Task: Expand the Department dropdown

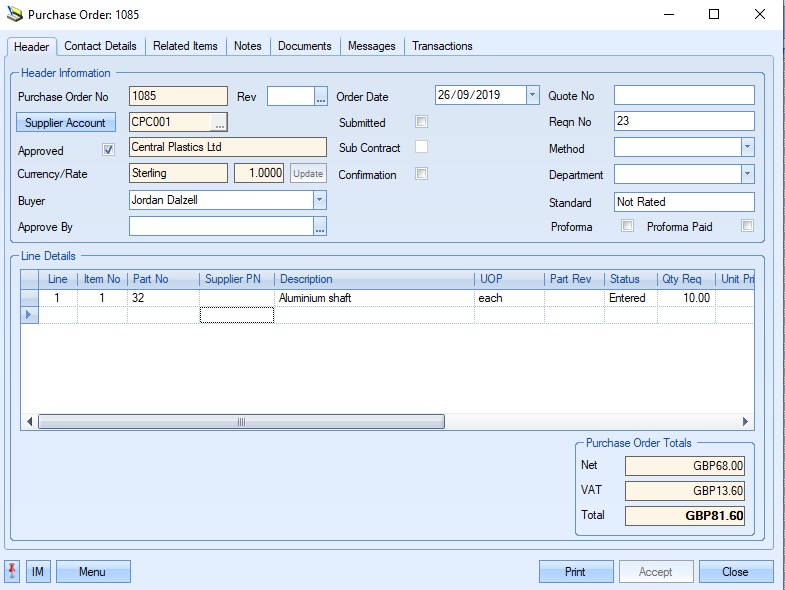Action: [747, 175]
